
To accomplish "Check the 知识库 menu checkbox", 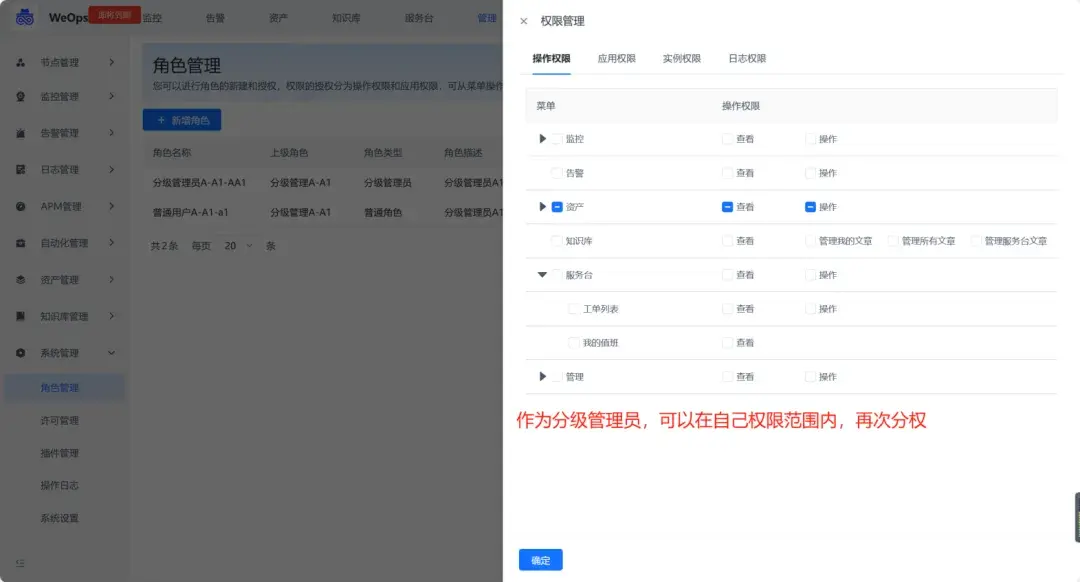I will pyautogui.click(x=557, y=240).
